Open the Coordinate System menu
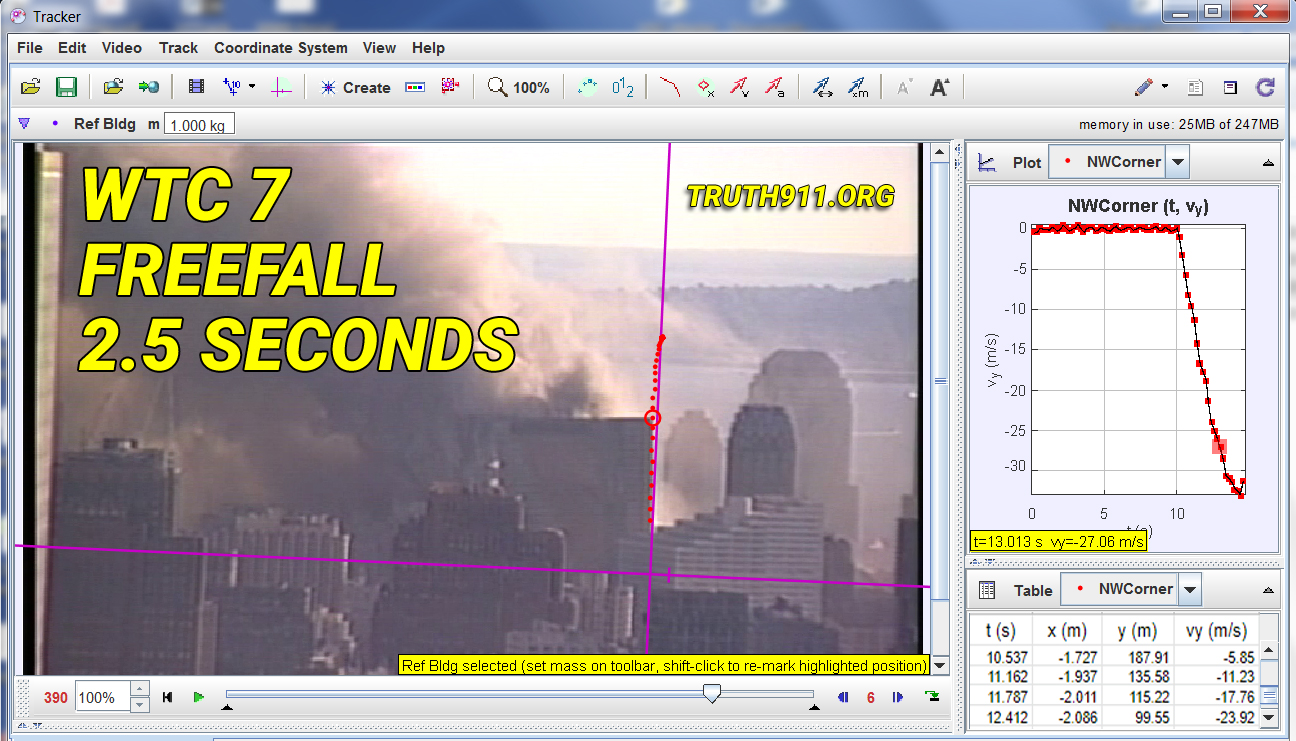Image resolution: width=1296 pixels, height=741 pixels. 281,48
